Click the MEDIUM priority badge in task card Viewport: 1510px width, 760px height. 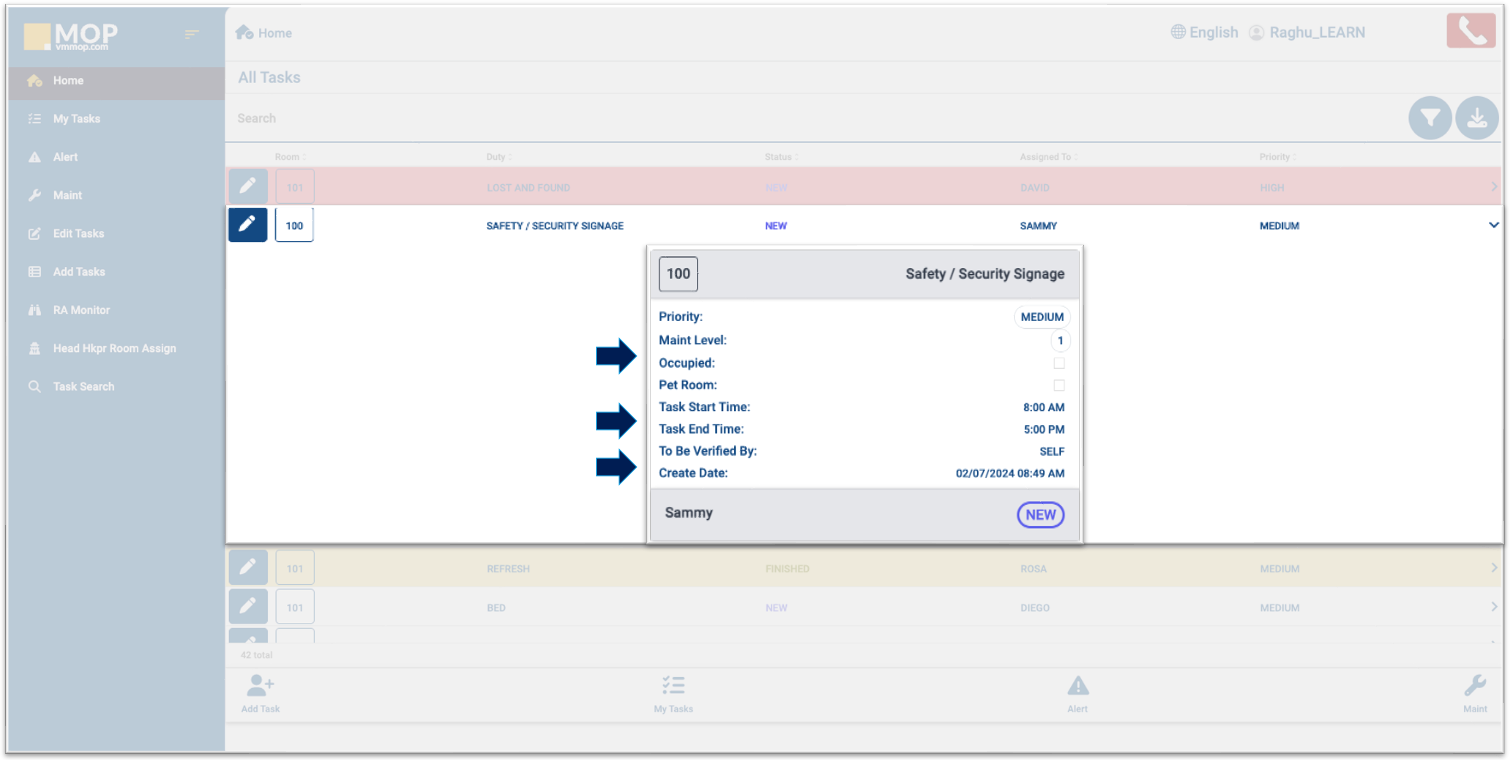click(1042, 317)
